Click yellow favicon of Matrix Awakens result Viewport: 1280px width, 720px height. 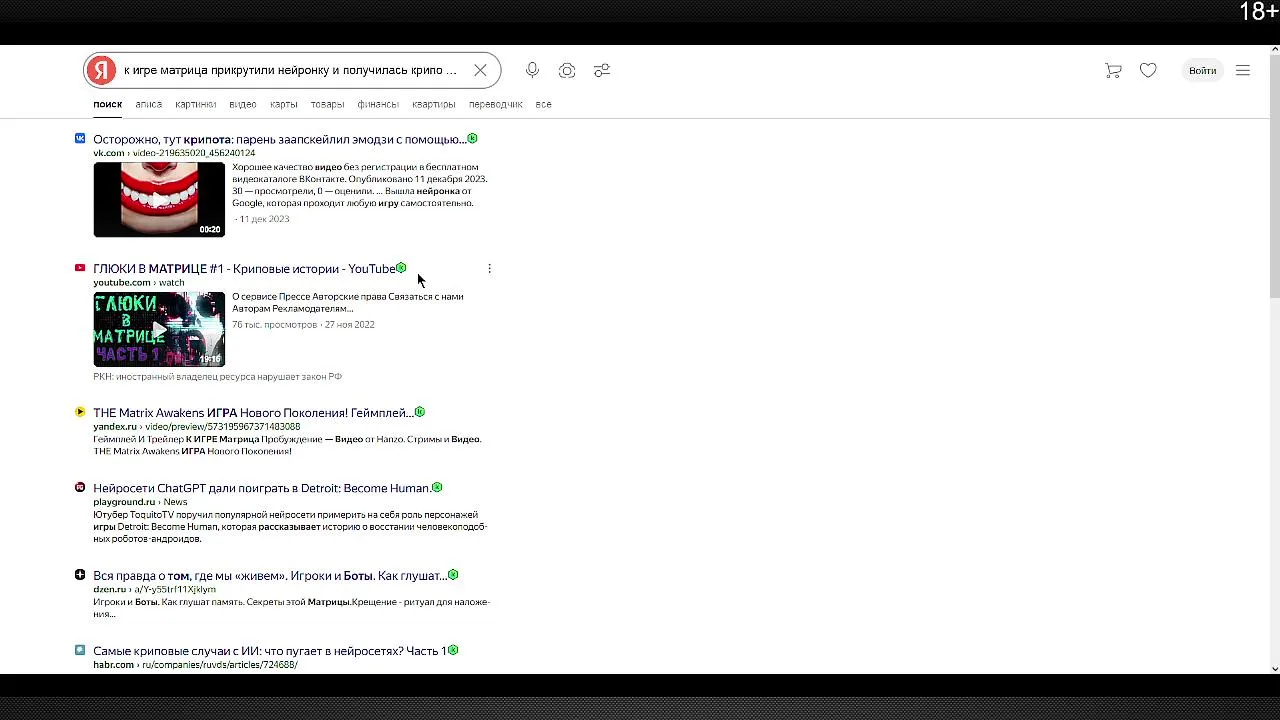pyautogui.click(x=80, y=412)
